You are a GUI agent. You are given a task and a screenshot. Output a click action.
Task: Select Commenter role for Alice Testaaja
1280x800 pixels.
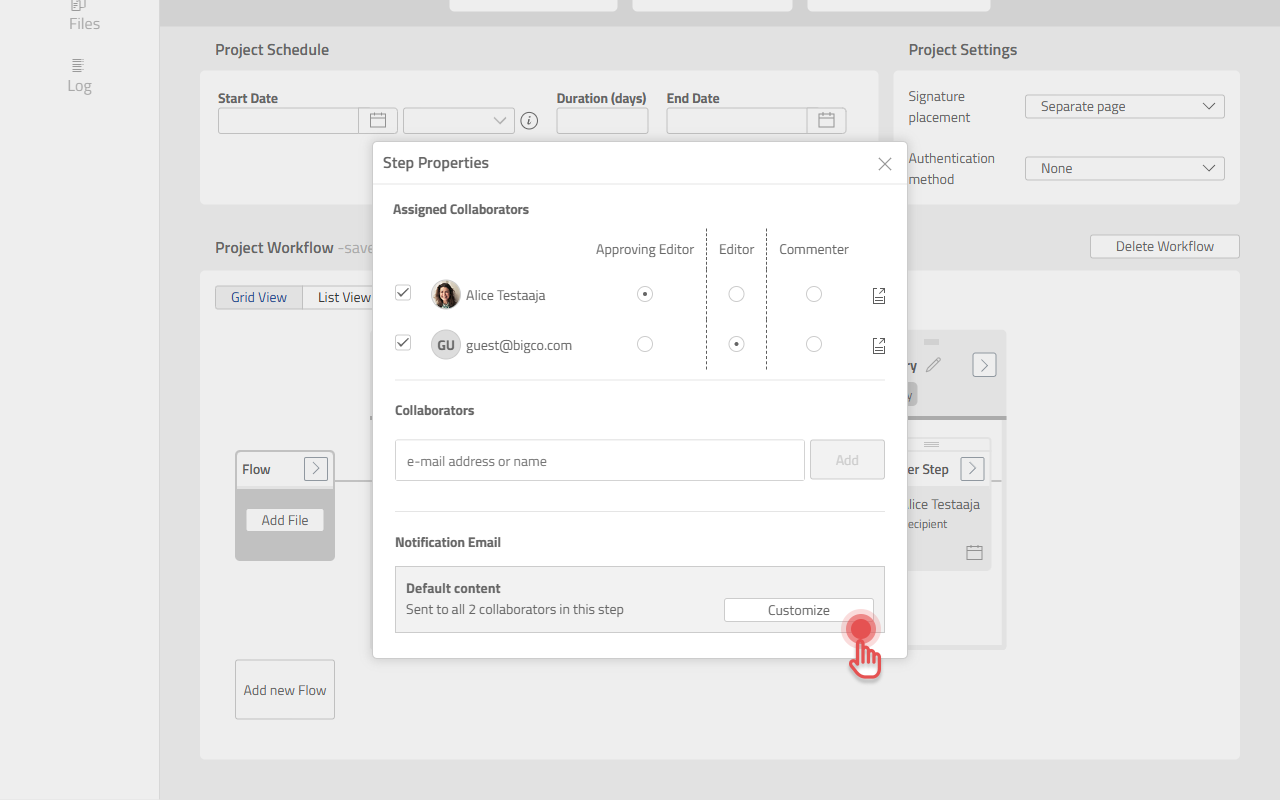click(x=814, y=294)
